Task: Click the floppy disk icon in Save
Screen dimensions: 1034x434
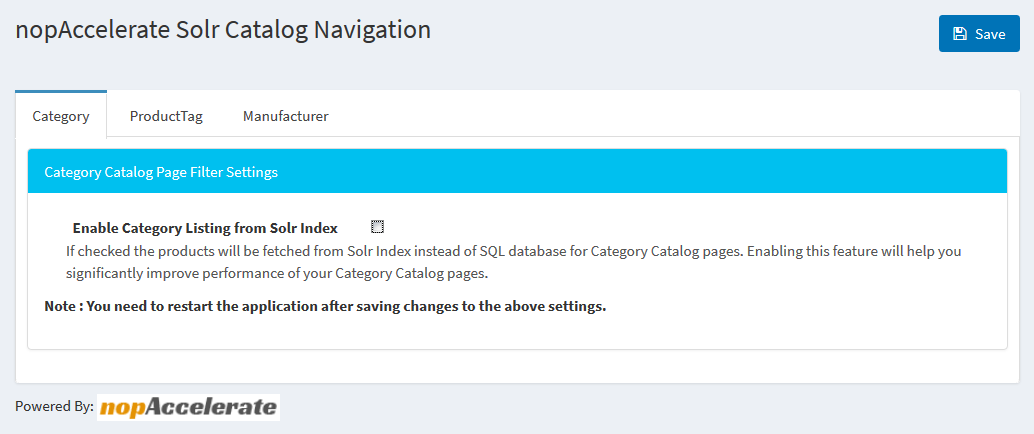Action: click(960, 34)
